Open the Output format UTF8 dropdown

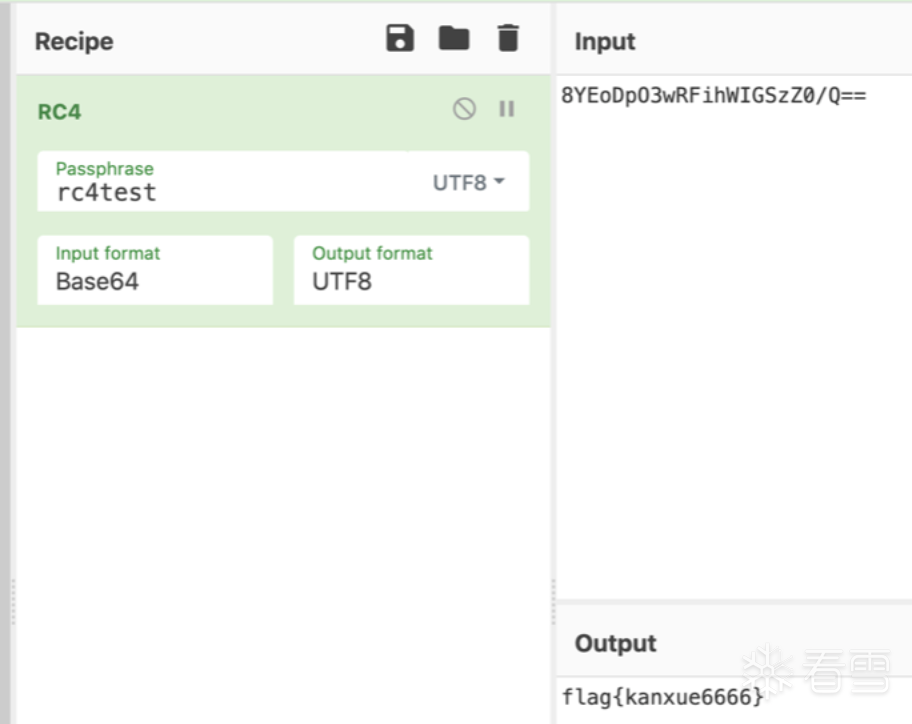[x=411, y=270]
